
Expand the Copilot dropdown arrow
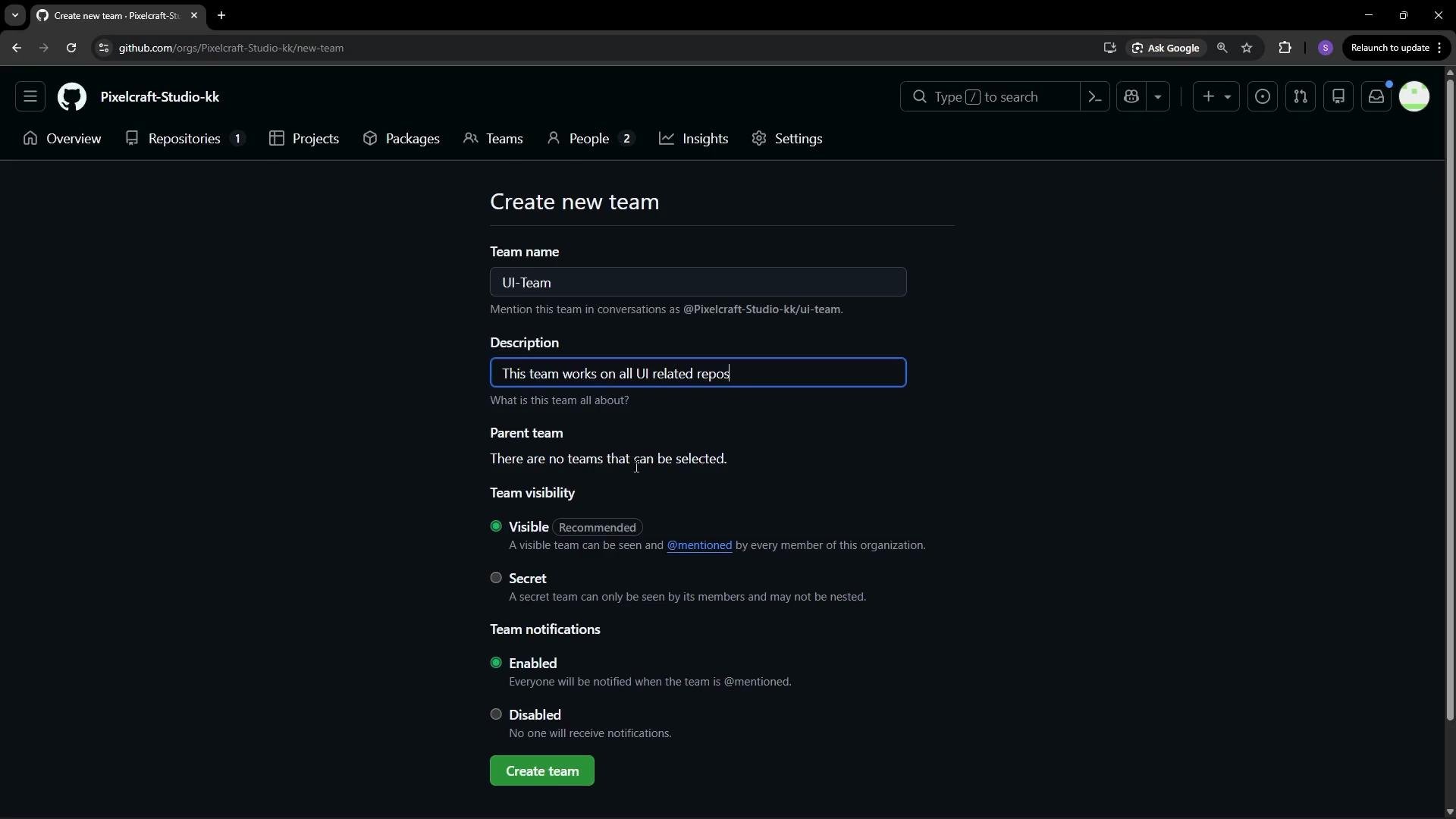click(x=1158, y=96)
